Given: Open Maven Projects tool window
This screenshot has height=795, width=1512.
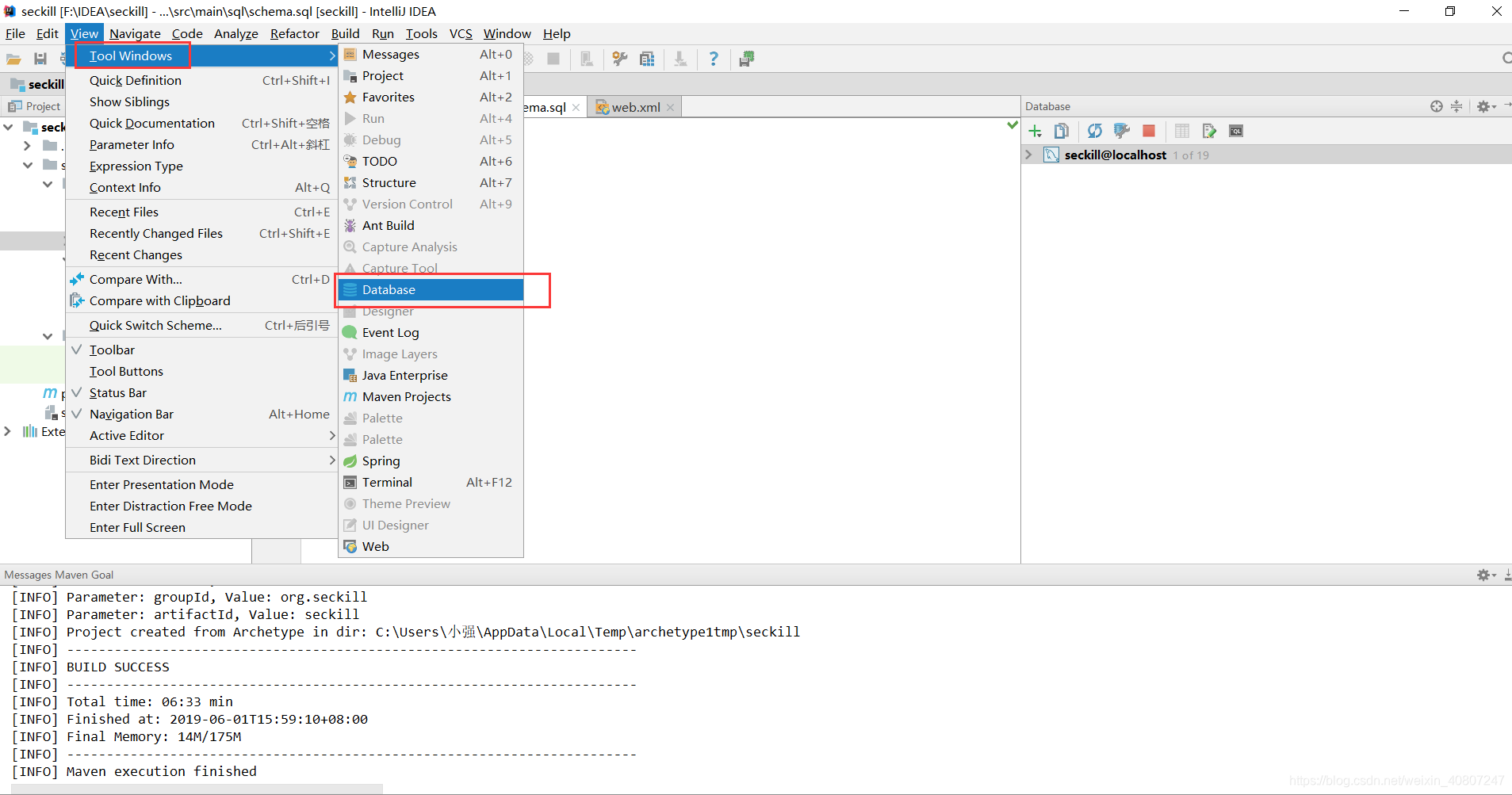Looking at the screenshot, I should 431,396.
